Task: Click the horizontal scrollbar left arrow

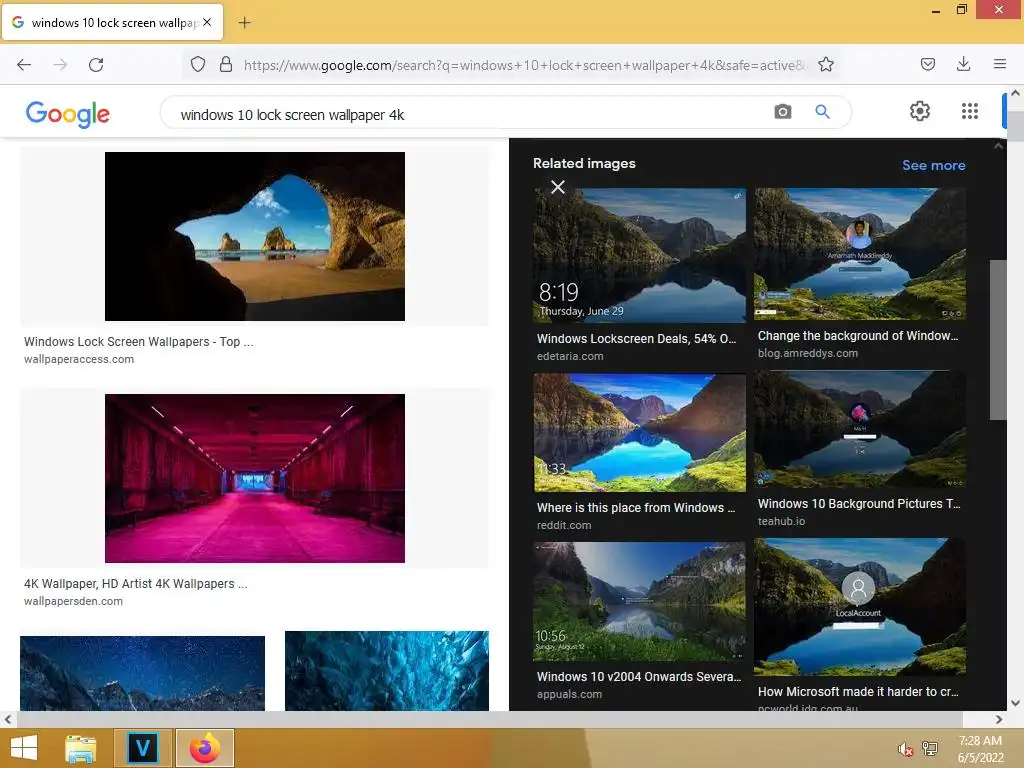Action: [x=8, y=720]
